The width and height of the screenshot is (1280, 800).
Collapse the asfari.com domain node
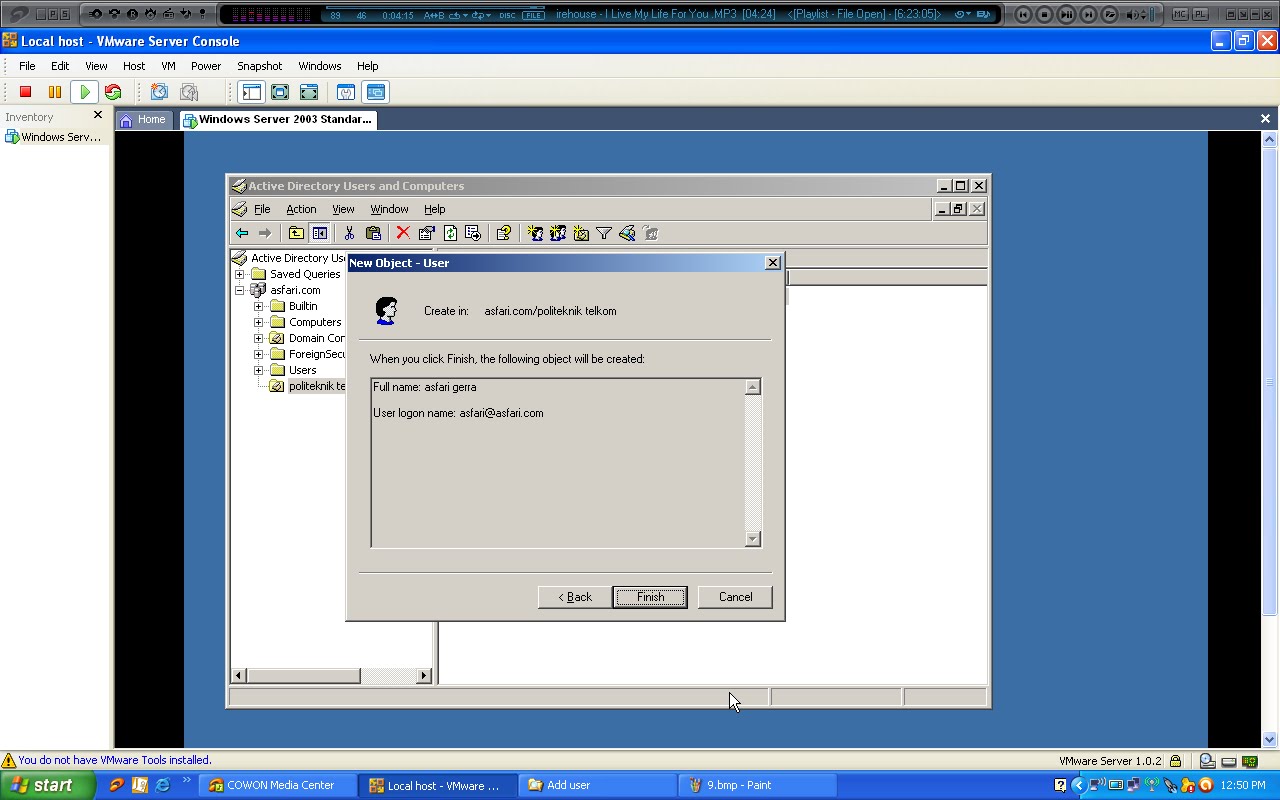coord(240,290)
